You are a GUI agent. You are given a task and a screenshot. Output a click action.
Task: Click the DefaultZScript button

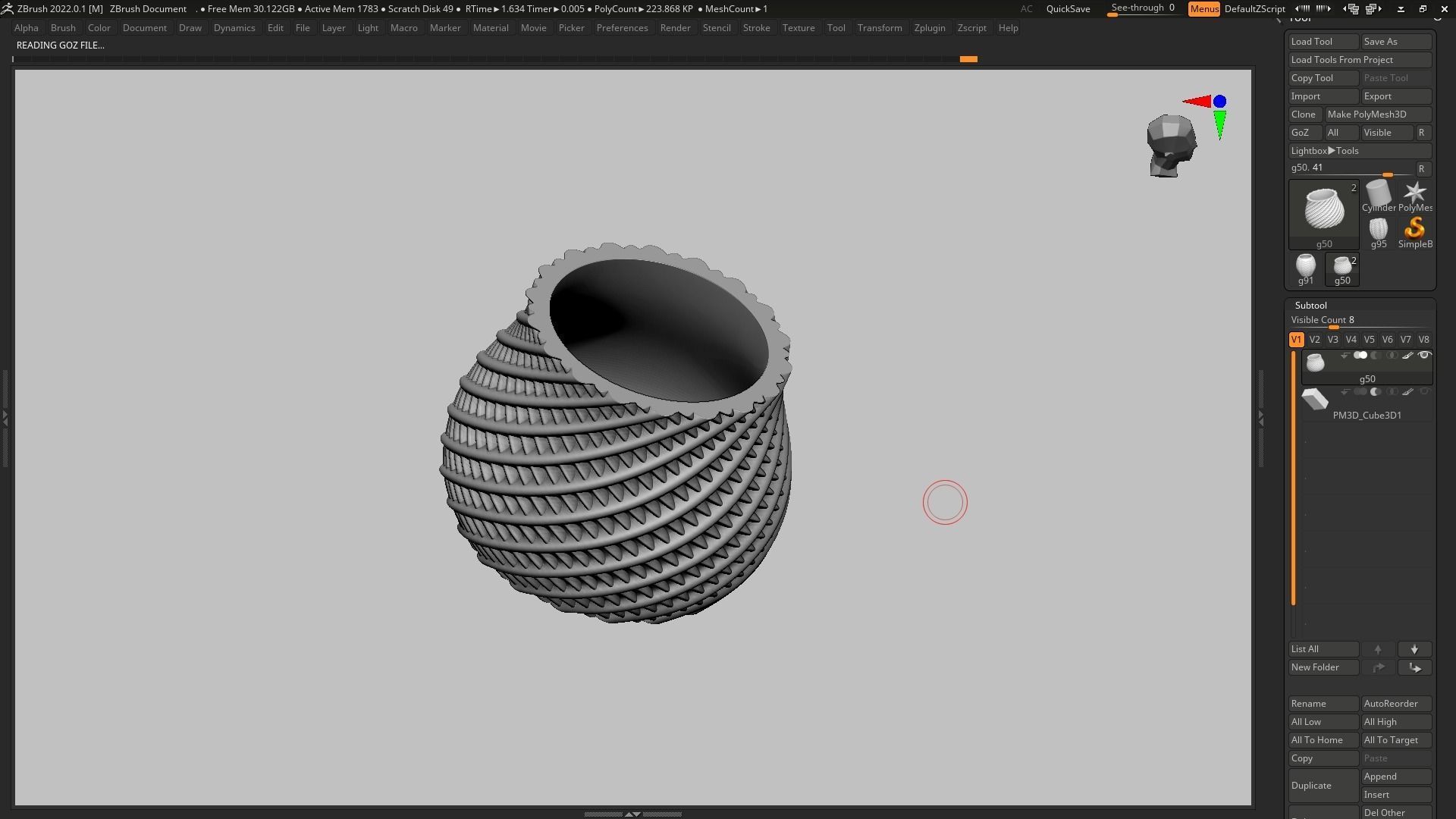click(1254, 9)
